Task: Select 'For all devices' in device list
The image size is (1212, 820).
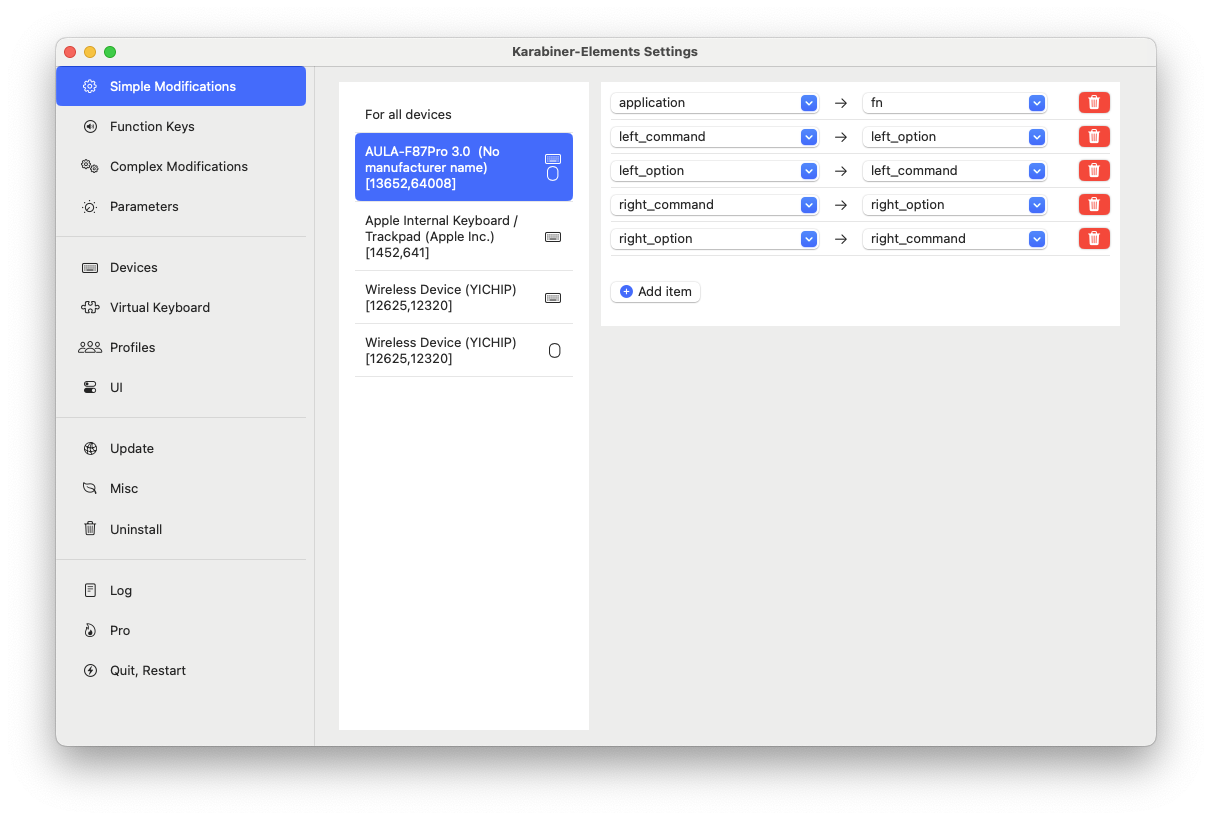Action: [x=464, y=115]
